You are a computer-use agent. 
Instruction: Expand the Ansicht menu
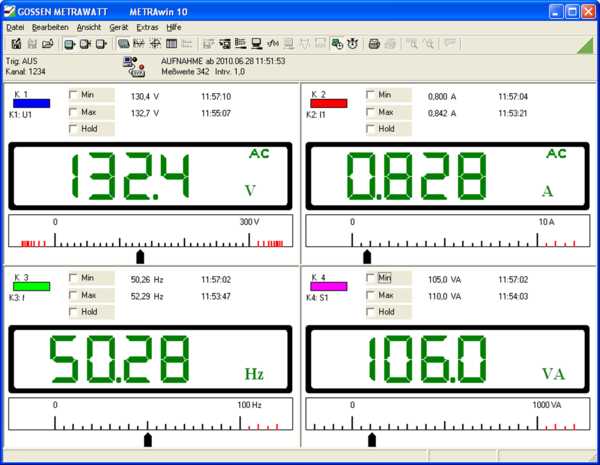89,27
